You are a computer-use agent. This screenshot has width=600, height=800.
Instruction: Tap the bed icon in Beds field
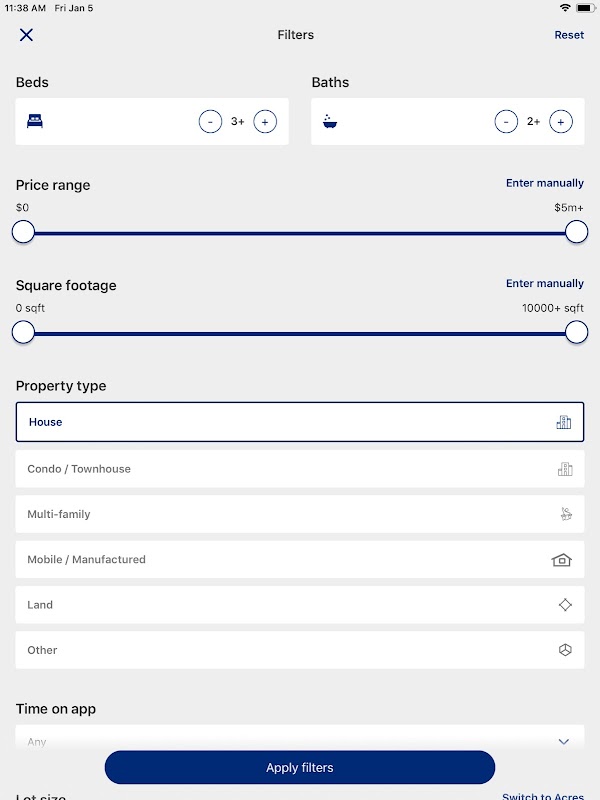point(35,122)
